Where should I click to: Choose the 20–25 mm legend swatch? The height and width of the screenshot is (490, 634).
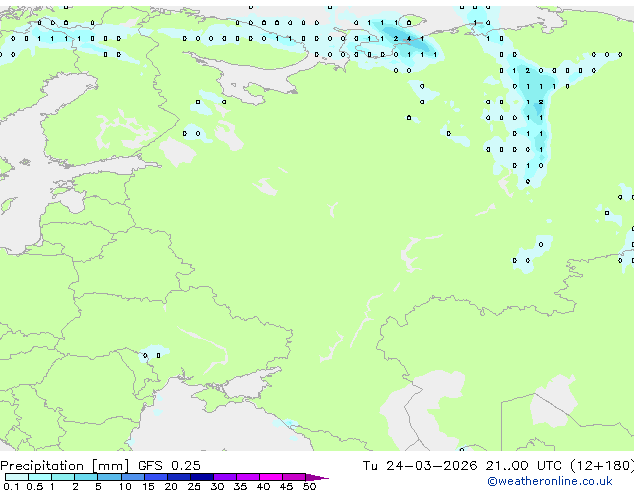coord(179,477)
